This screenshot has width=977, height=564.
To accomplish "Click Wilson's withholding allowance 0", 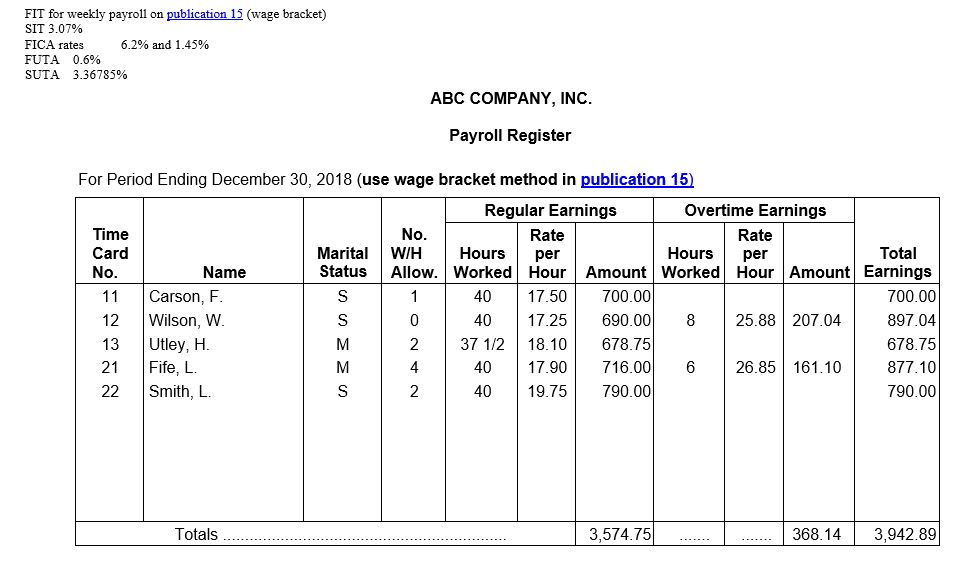I will point(414,320).
